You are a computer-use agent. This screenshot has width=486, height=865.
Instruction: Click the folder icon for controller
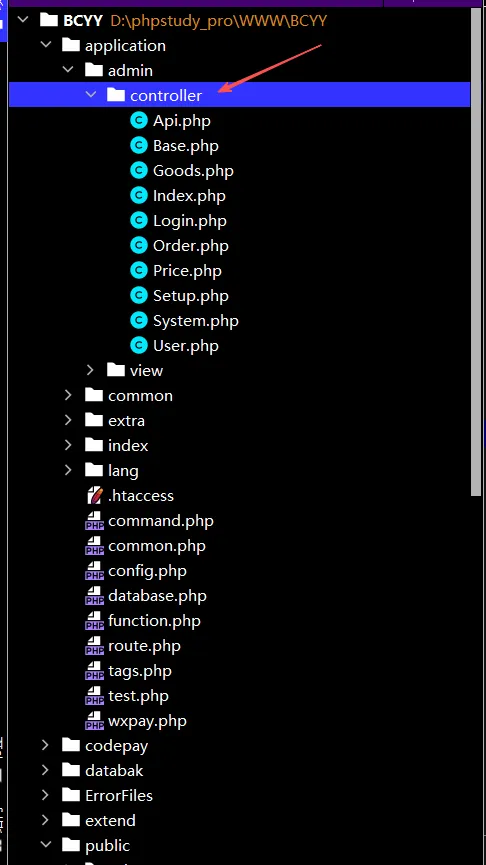coord(116,95)
